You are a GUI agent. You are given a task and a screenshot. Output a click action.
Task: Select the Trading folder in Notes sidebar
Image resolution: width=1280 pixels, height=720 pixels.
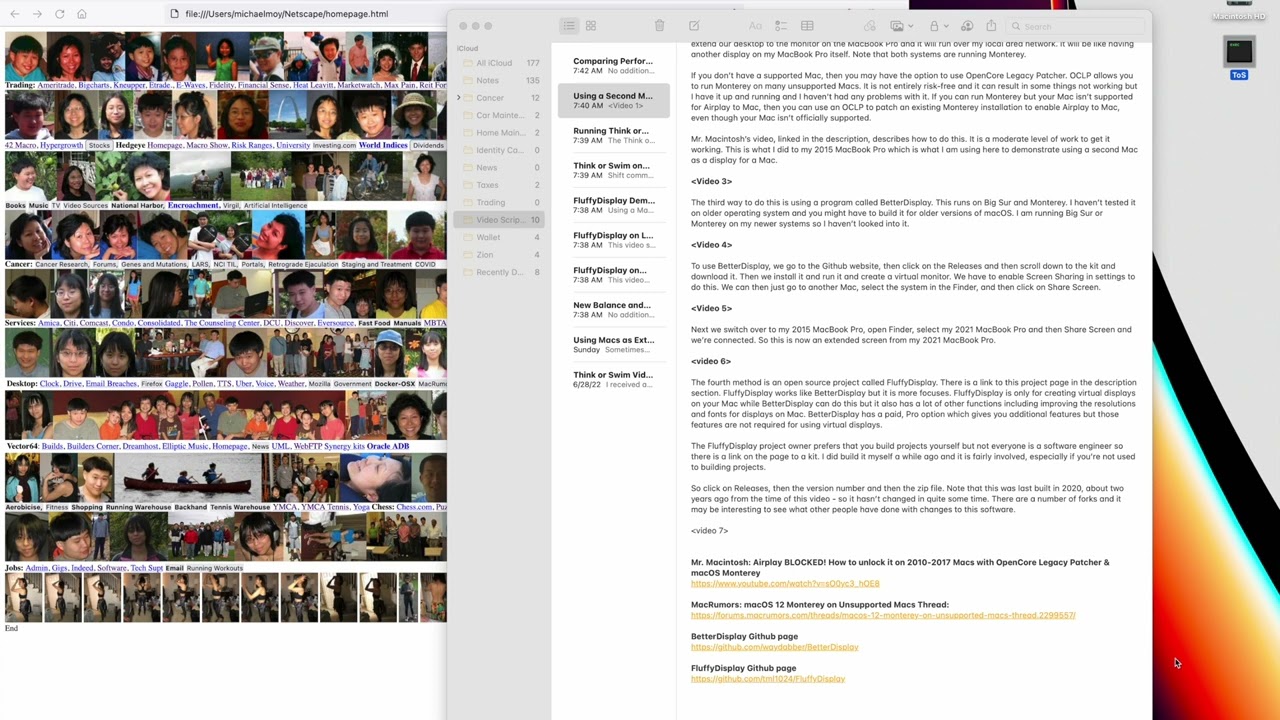pyautogui.click(x=501, y=202)
